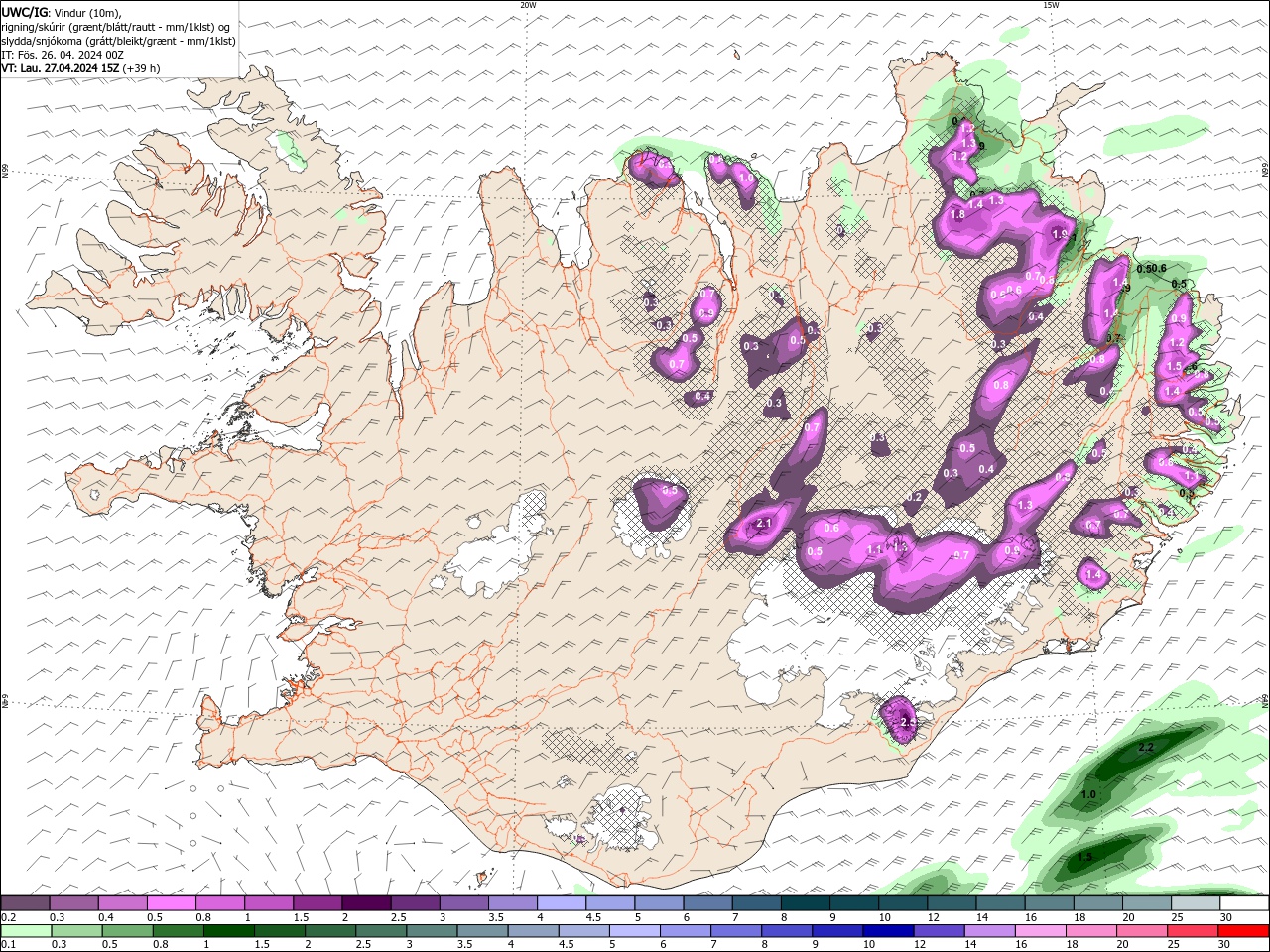Click the 1.9 snowfall value in the northeast
Viewport: 1270px width, 952px height.
pyautogui.click(x=1059, y=234)
